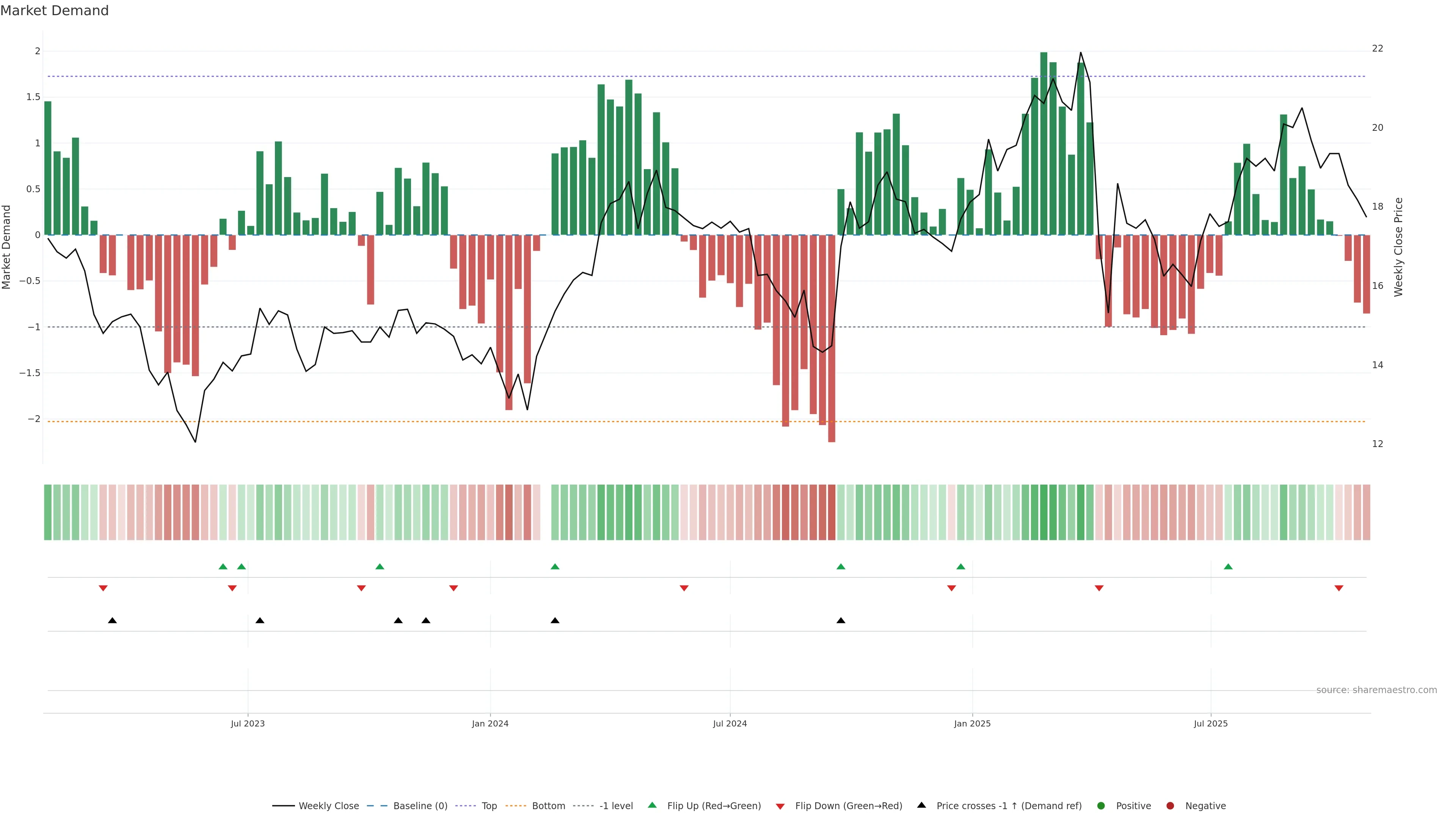
Task: Click the Market Demand chart title
Action: tap(54, 11)
